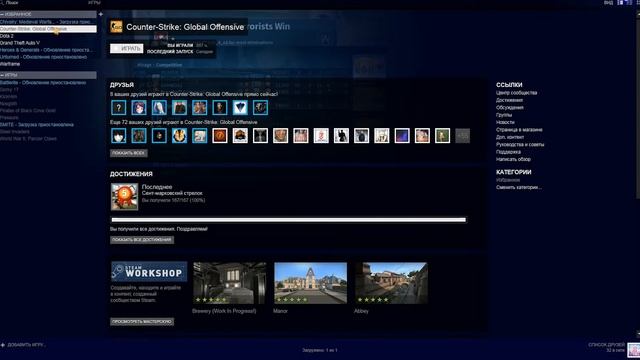Viewport: 640px width, 360px height.
Task: Open the black silhouette on white avatar
Action: coord(341,136)
